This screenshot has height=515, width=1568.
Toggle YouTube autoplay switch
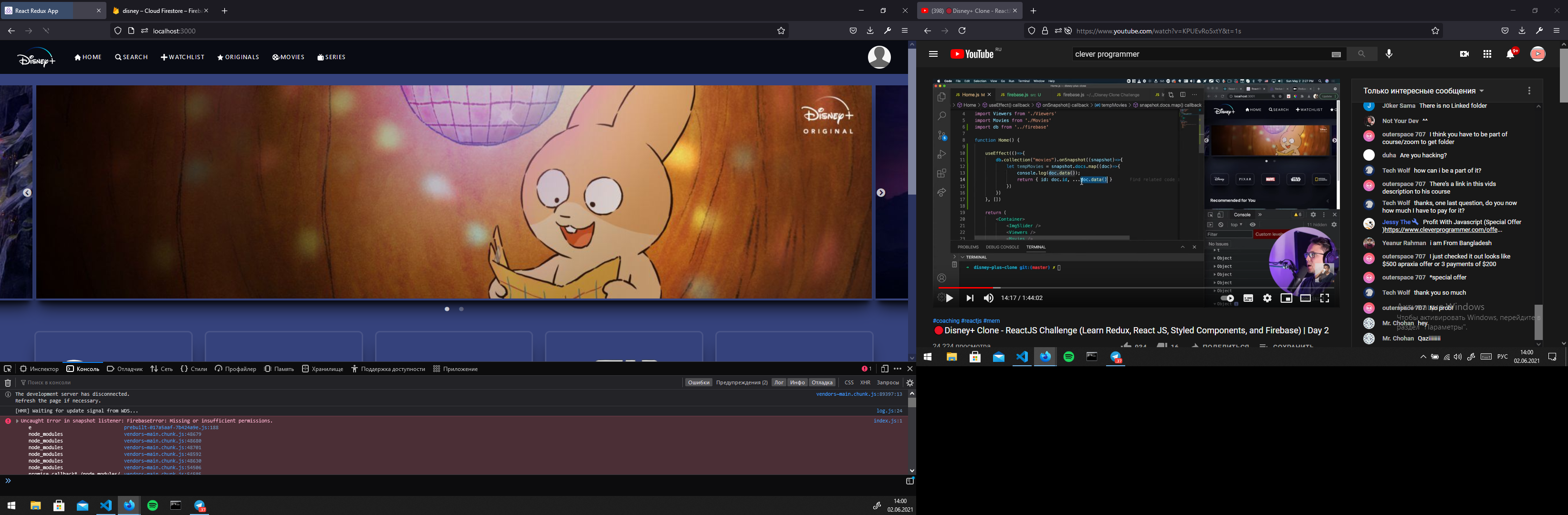pos(1227,299)
